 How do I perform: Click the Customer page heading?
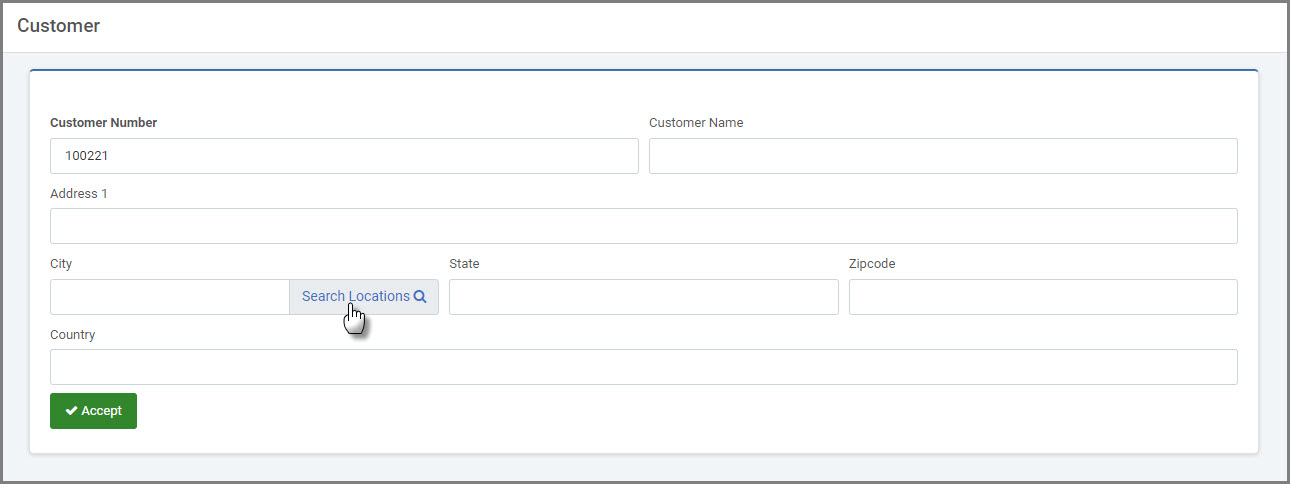click(59, 26)
